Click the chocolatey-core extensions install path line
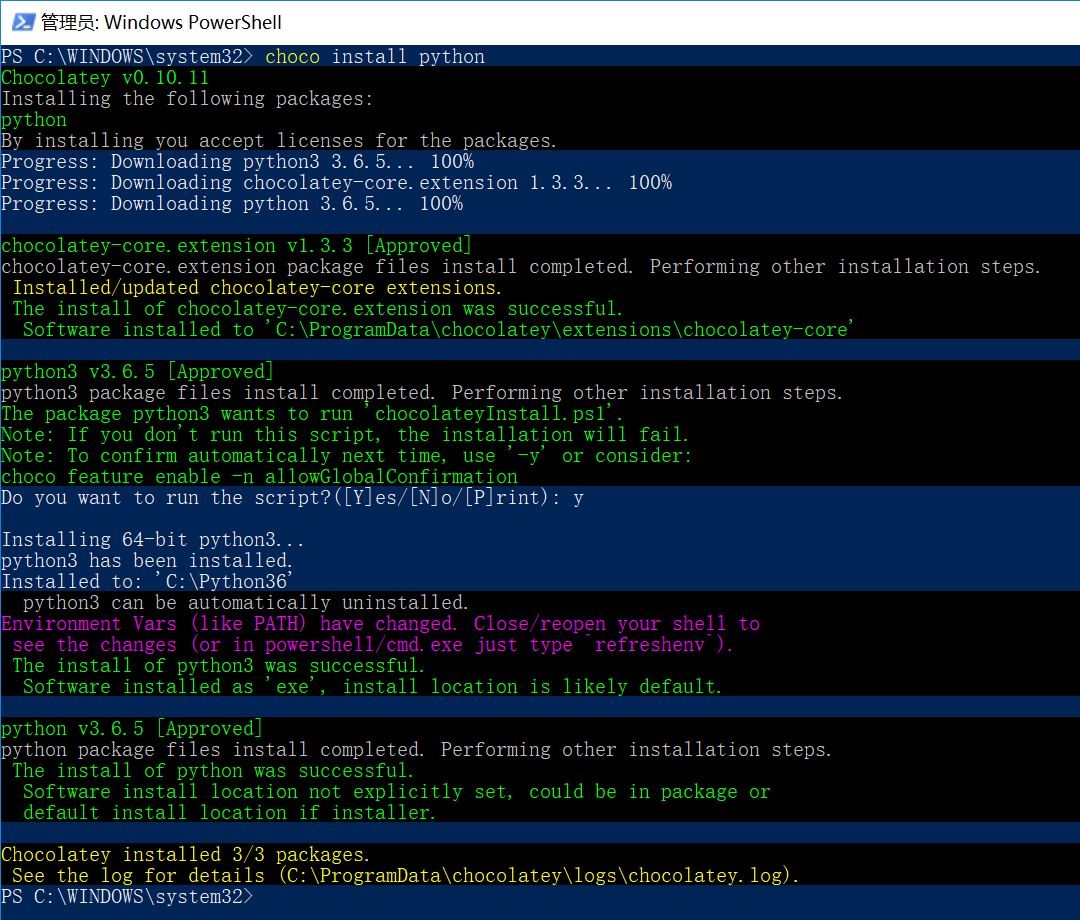Screen dimensions: 1080x920 click(x=438, y=330)
